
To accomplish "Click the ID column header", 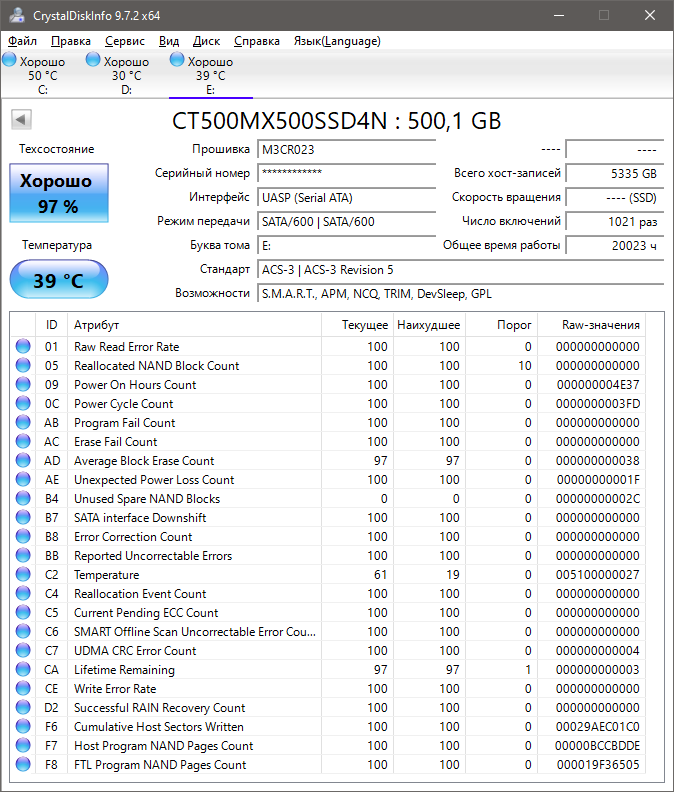I will tap(52, 325).
